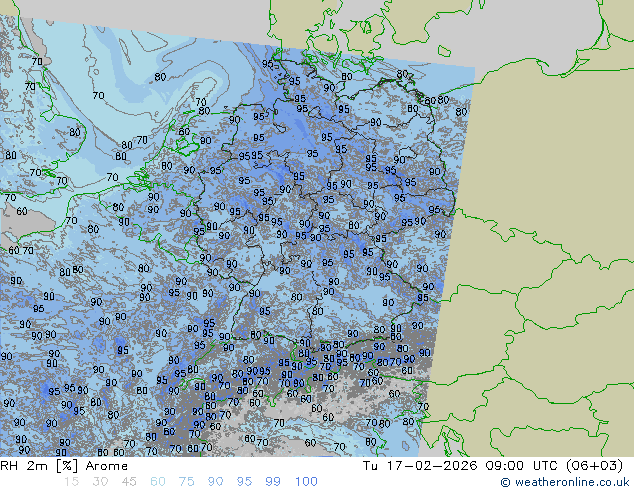634x490 pixels.
Task: Click legend value 95
Action: (244, 482)
